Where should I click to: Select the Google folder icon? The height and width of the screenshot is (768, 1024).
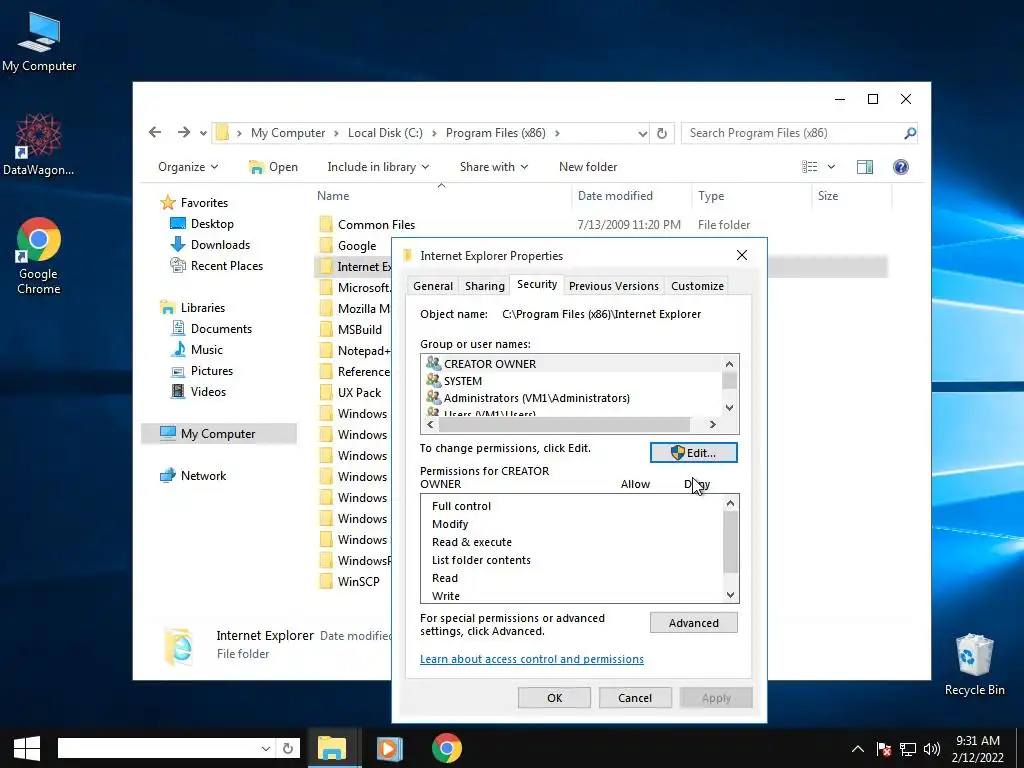(x=326, y=246)
